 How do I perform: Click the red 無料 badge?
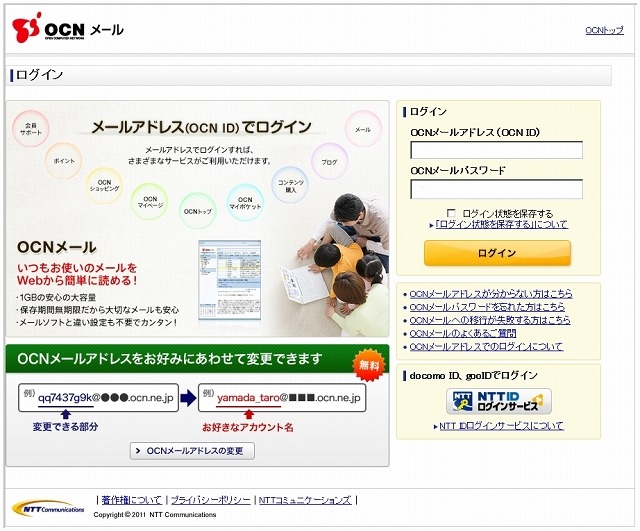(x=369, y=364)
